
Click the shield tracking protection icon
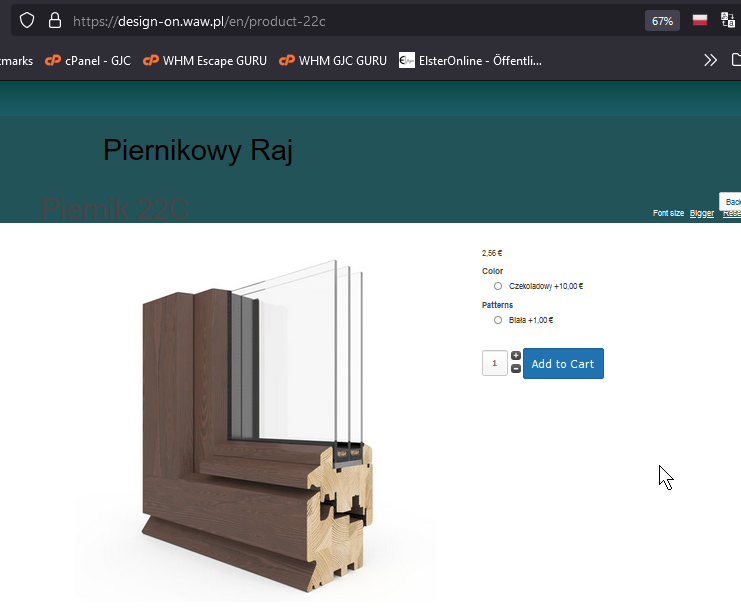(x=27, y=21)
